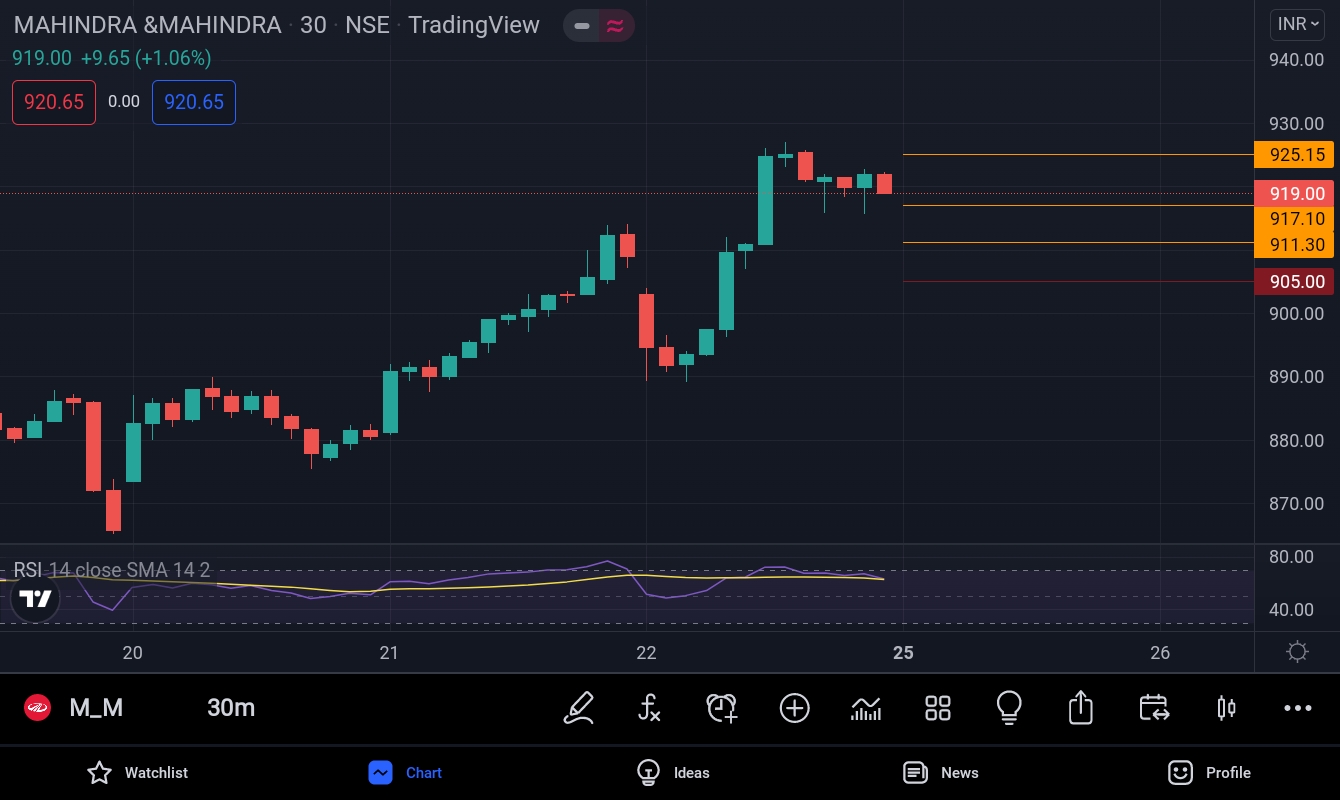Switch to the News tab
The height and width of the screenshot is (800, 1340).
coord(941,772)
